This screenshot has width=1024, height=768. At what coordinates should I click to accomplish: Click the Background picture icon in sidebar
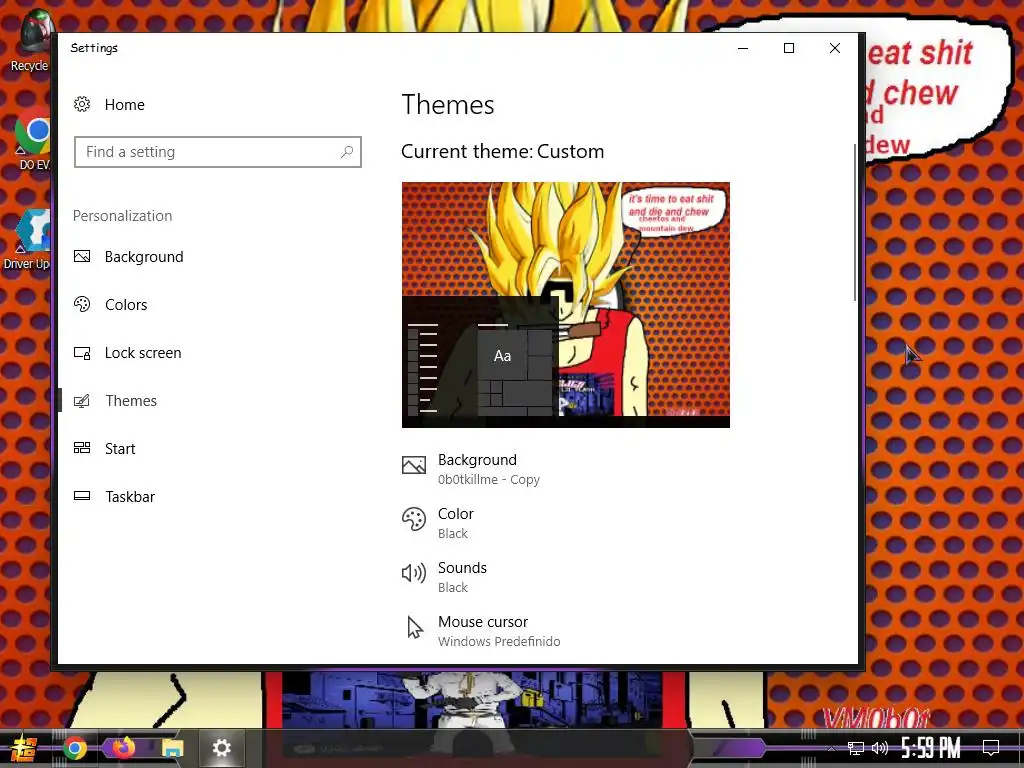[x=82, y=257]
